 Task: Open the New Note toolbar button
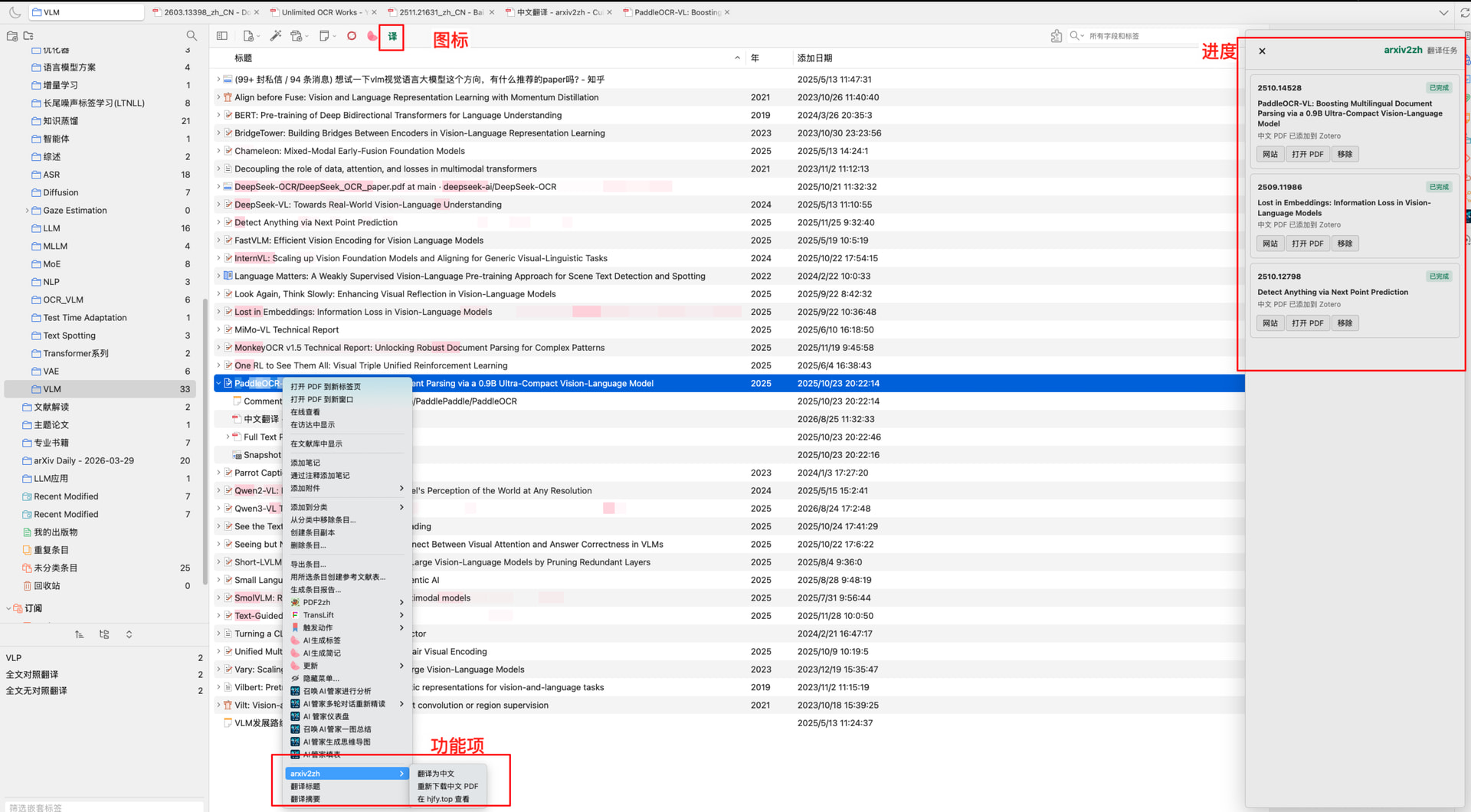(326, 36)
